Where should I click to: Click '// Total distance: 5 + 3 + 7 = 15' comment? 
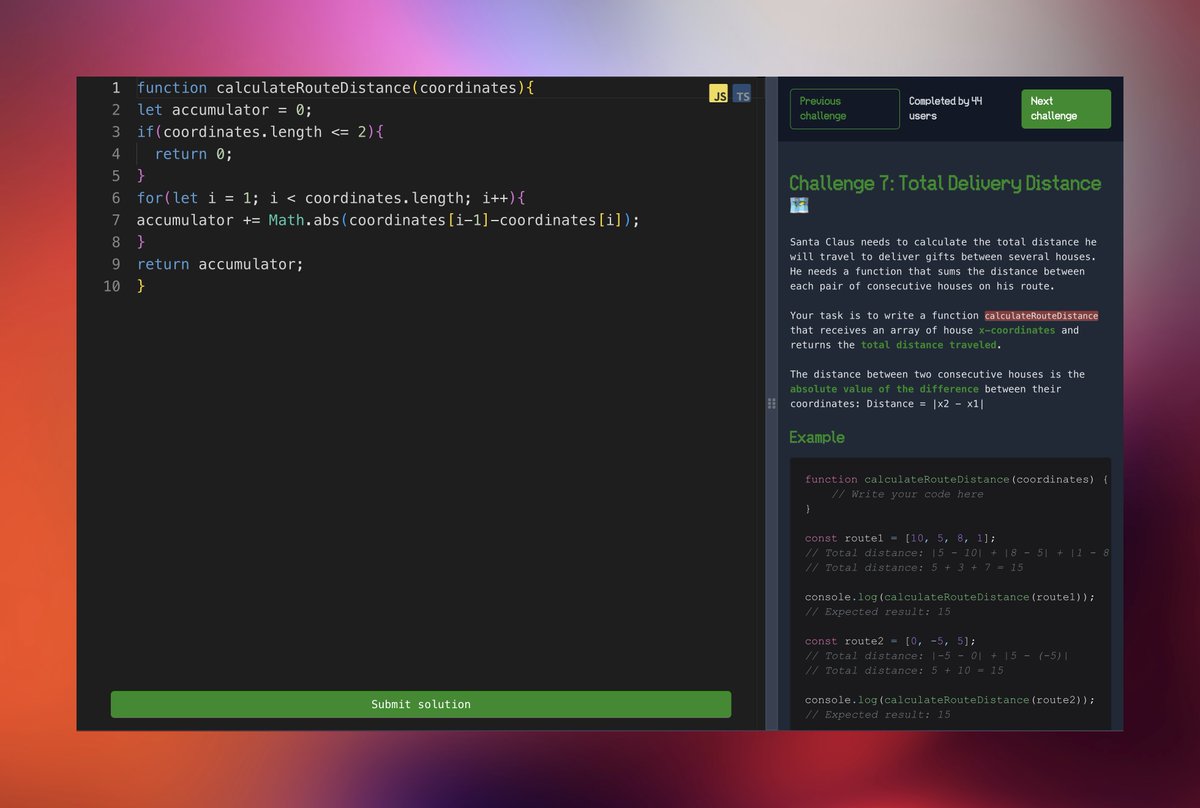click(914, 568)
